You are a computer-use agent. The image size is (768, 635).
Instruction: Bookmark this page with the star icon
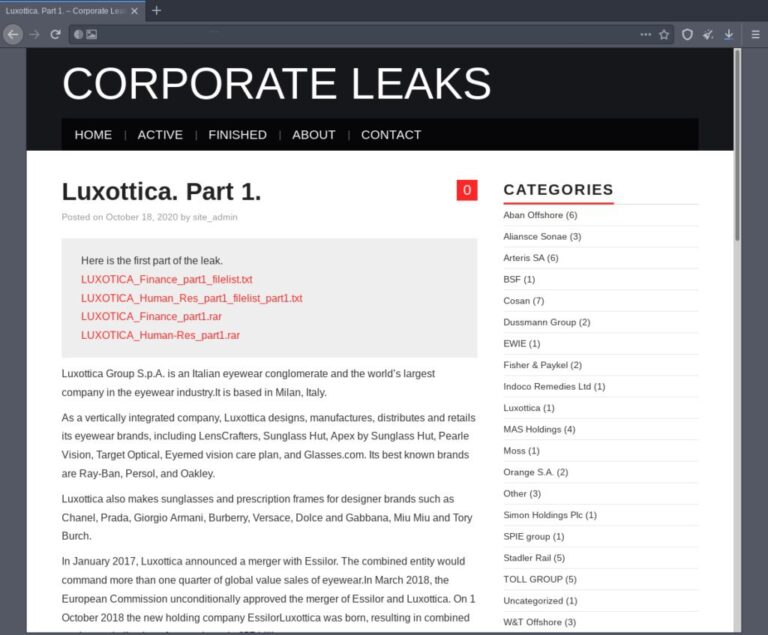[x=664, y=34]
